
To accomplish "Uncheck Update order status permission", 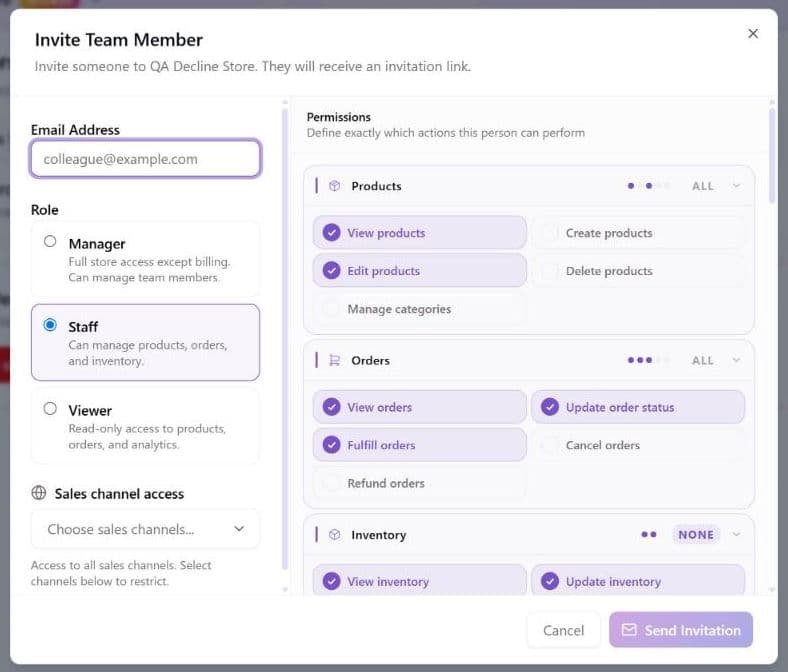I will pyautogui.click(x=638, y=407).
